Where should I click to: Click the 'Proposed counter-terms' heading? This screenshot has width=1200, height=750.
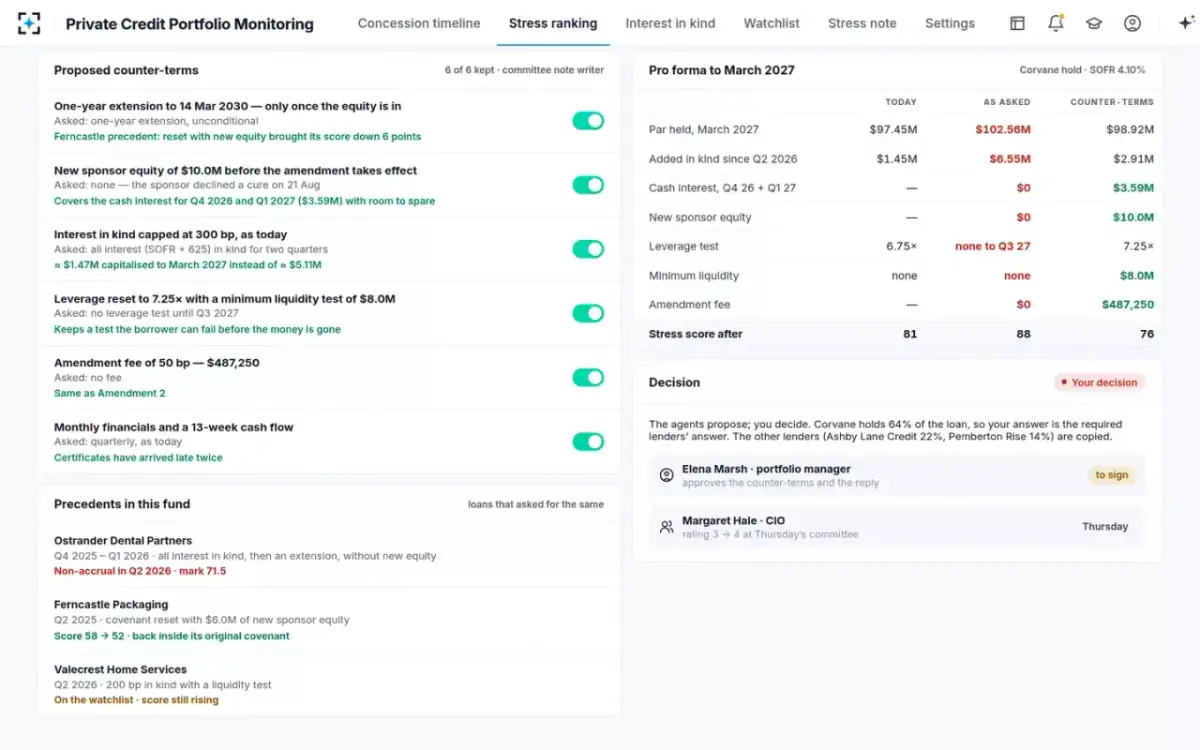click(126, 70)
